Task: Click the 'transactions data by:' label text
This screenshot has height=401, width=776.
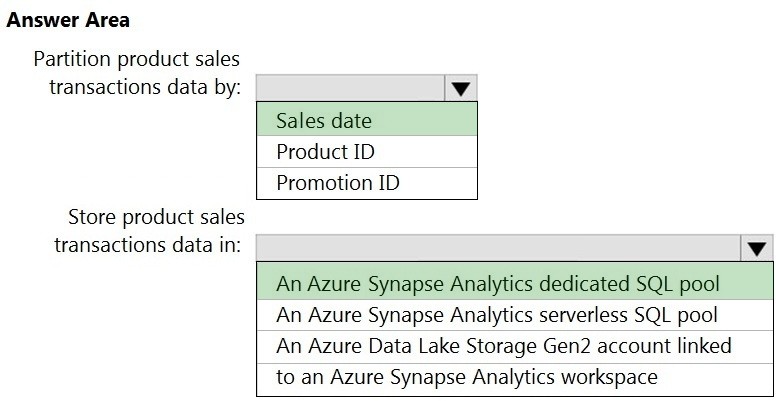Action: pyautogui.click(x=145, y=87)
